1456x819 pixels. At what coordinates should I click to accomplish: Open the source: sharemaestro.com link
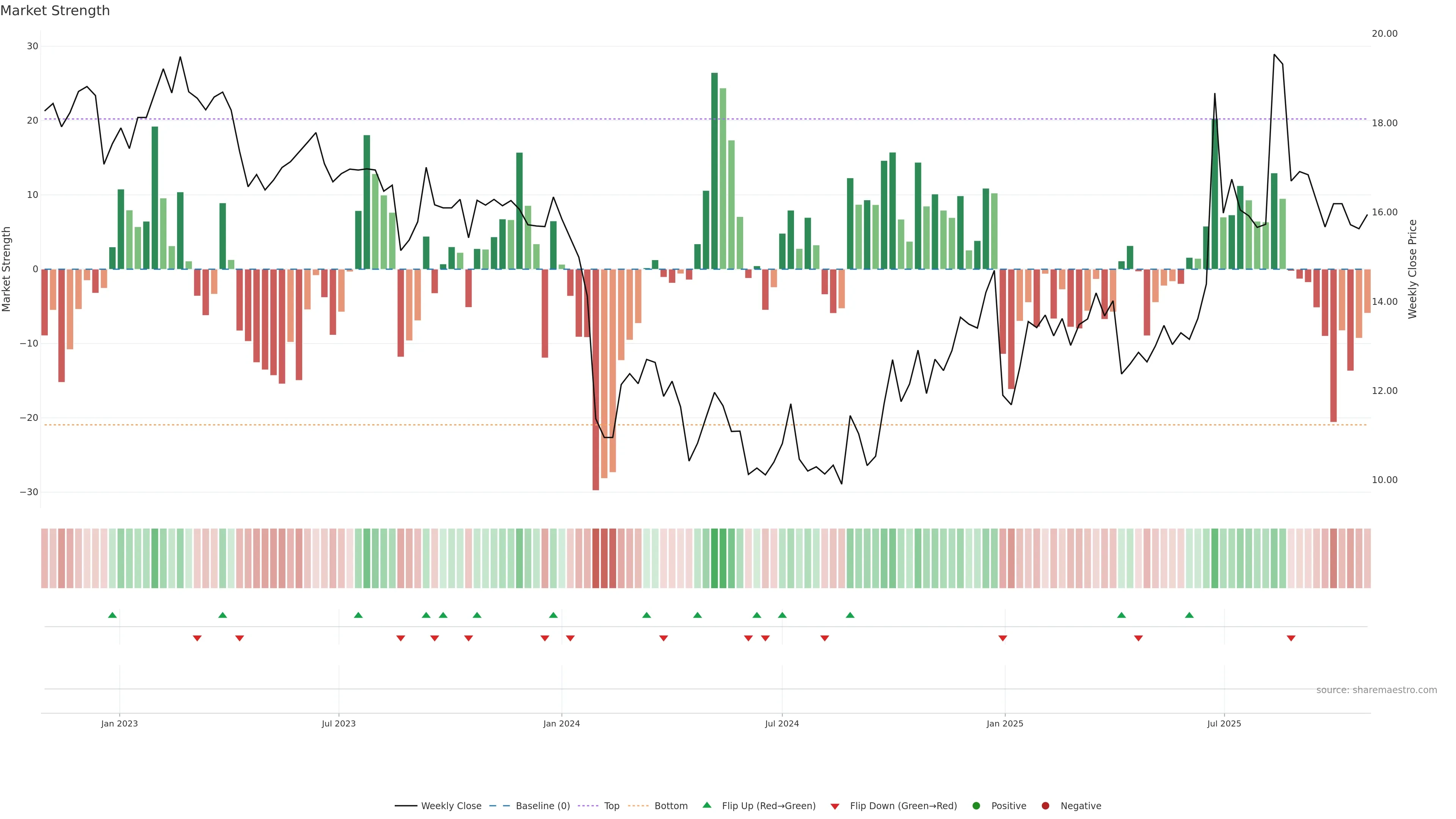(x=1376, y=690)
